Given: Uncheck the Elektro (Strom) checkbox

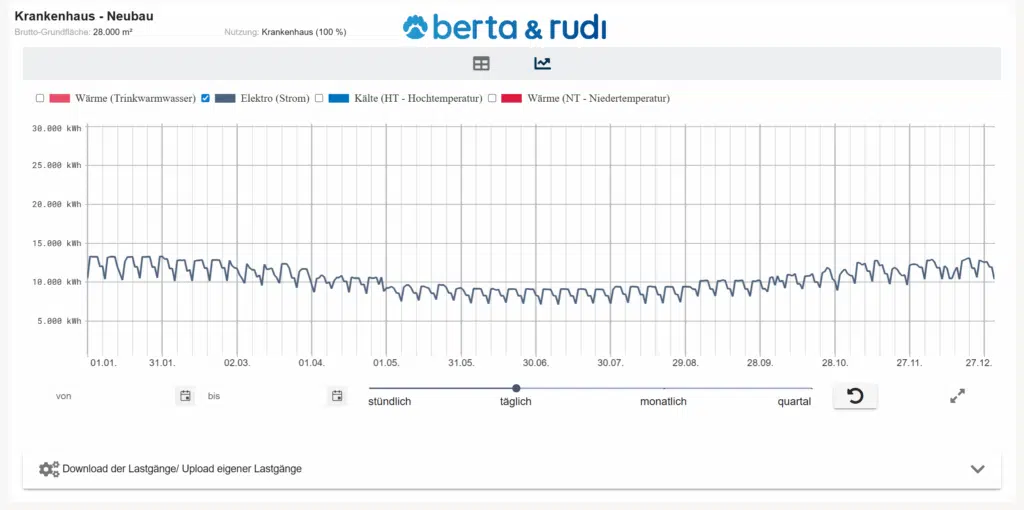Looking at the screenshot, I should (x=205, y=98).
